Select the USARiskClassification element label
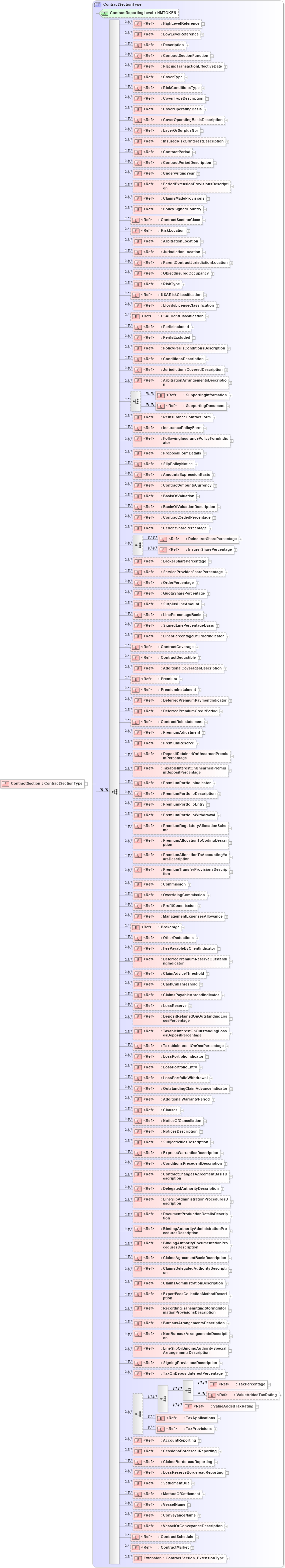The image size is (285, 1568). [181, 295]
